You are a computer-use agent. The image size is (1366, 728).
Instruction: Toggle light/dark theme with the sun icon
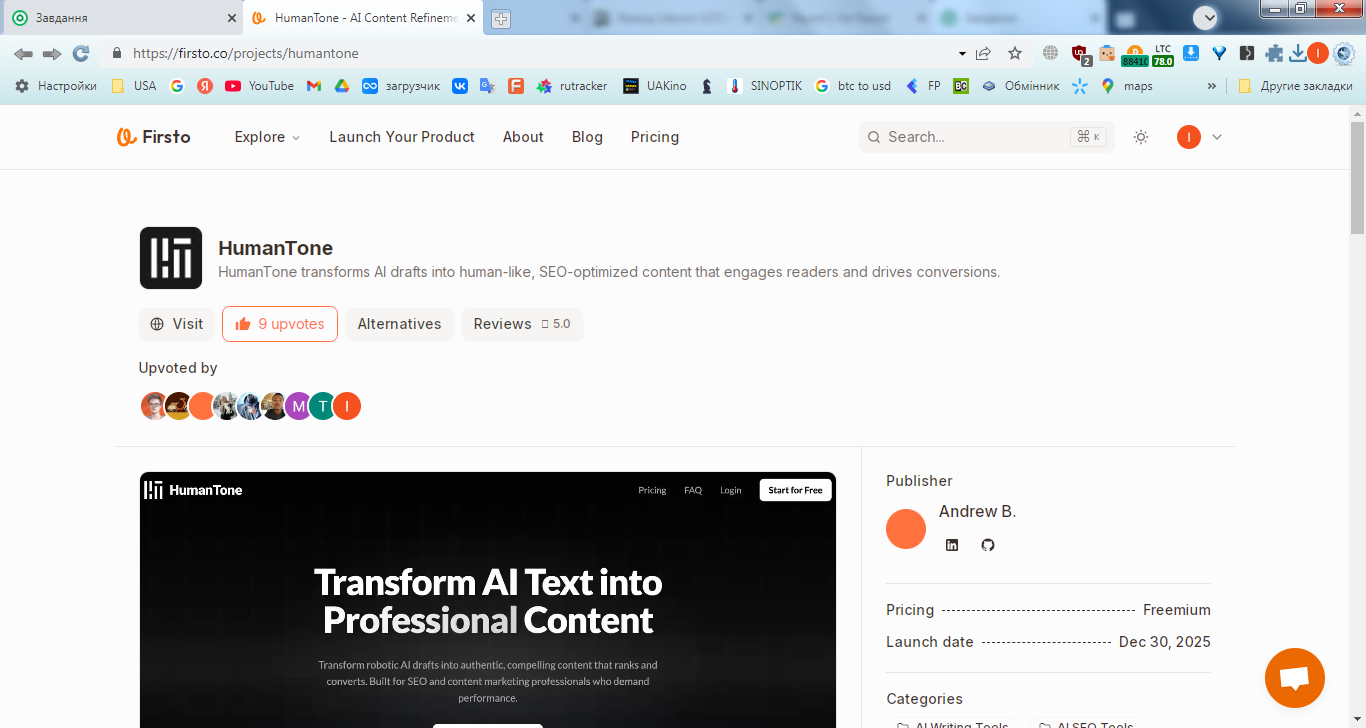point(1141,137)
